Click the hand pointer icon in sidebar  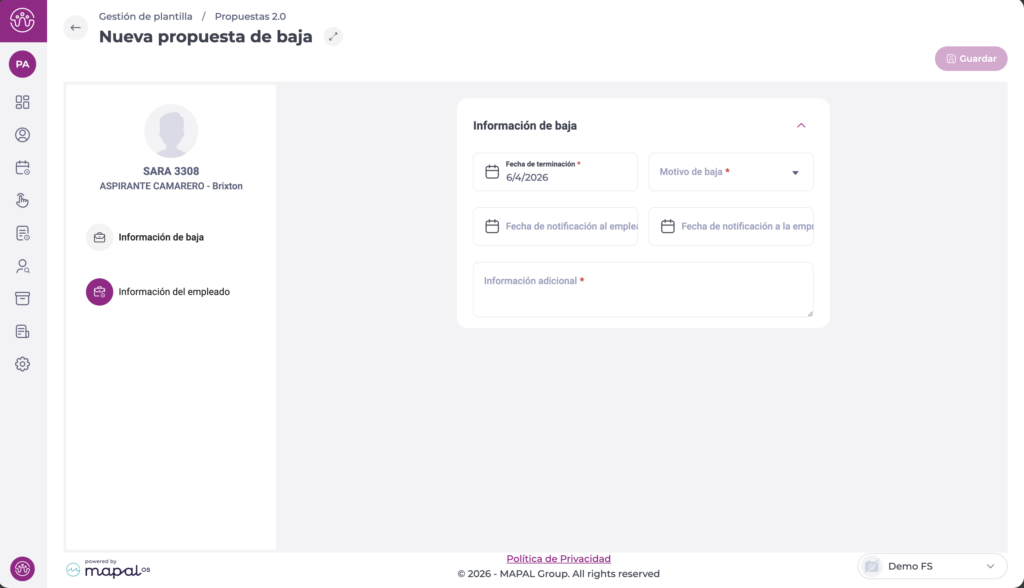click(x=22, y=200)
